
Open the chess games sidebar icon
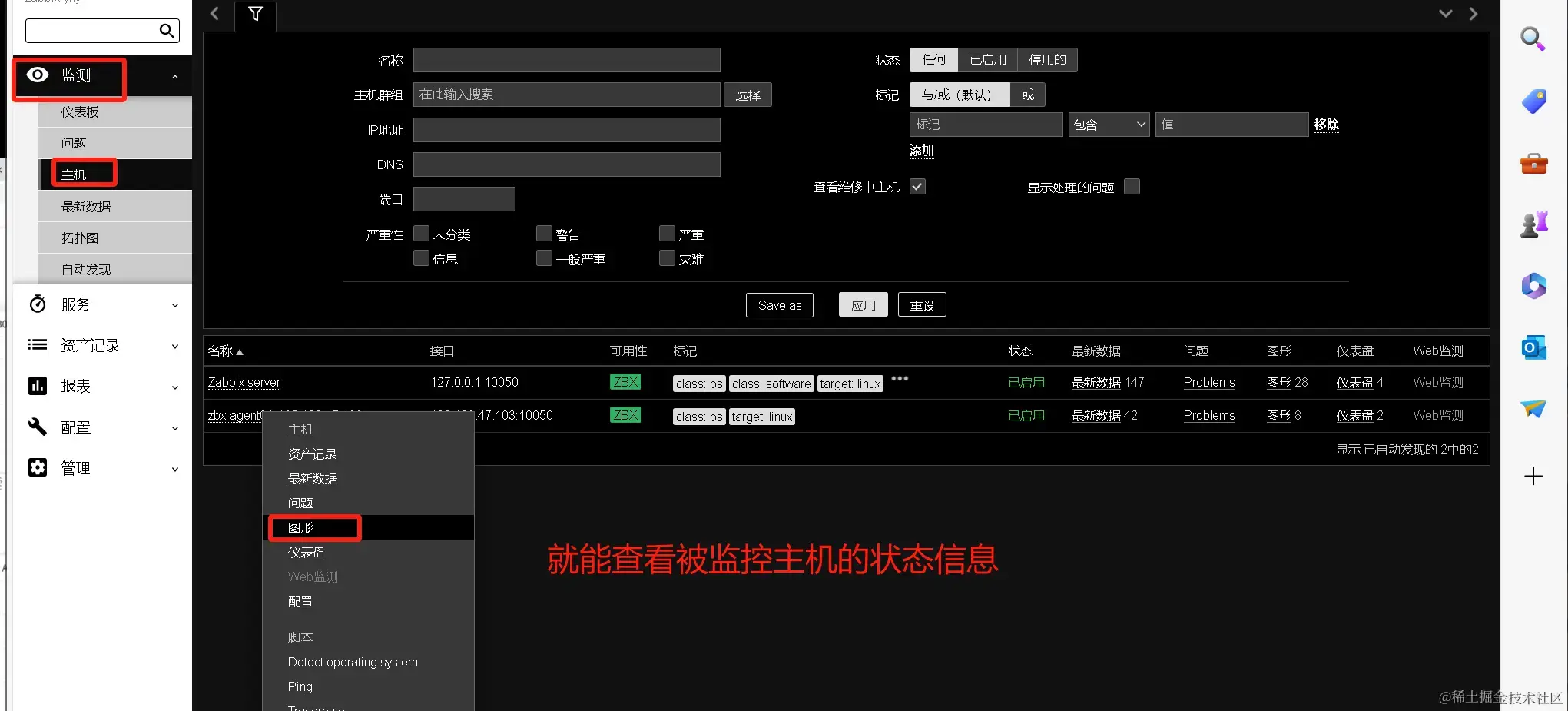(x=1533, y=224)
